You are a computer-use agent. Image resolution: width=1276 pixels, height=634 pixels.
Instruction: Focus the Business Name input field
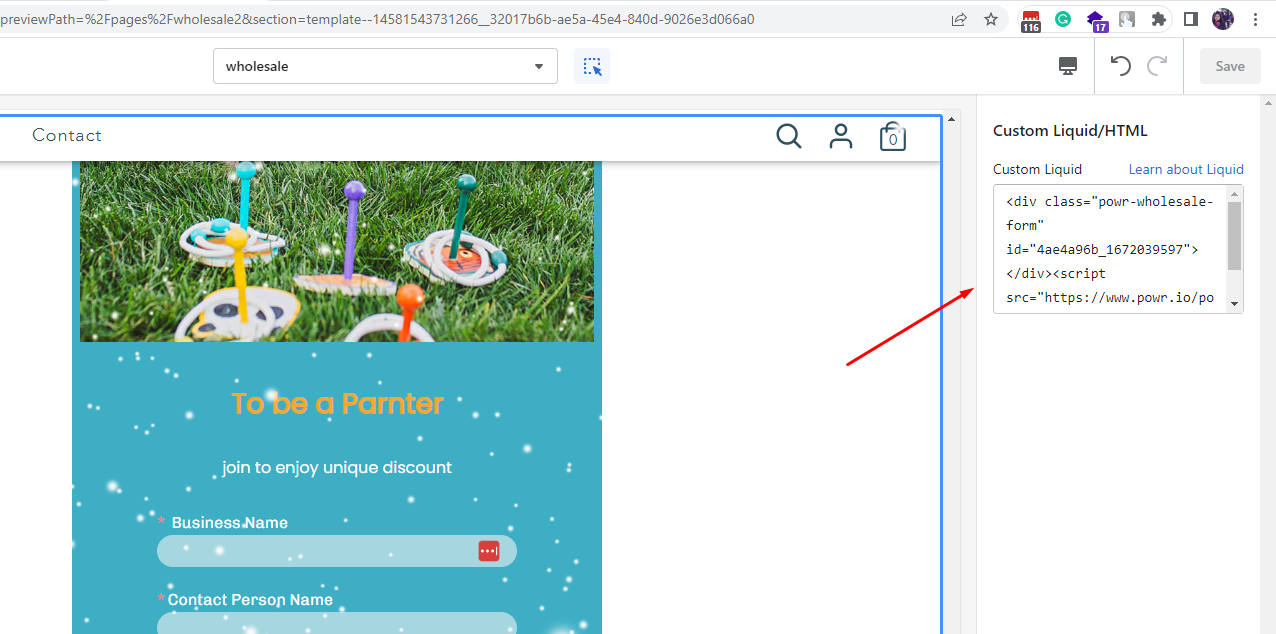pos(337,551)
